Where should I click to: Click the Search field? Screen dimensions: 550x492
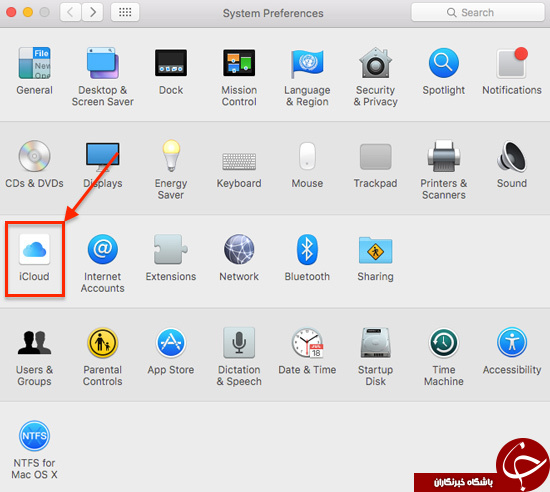[478, 13]
